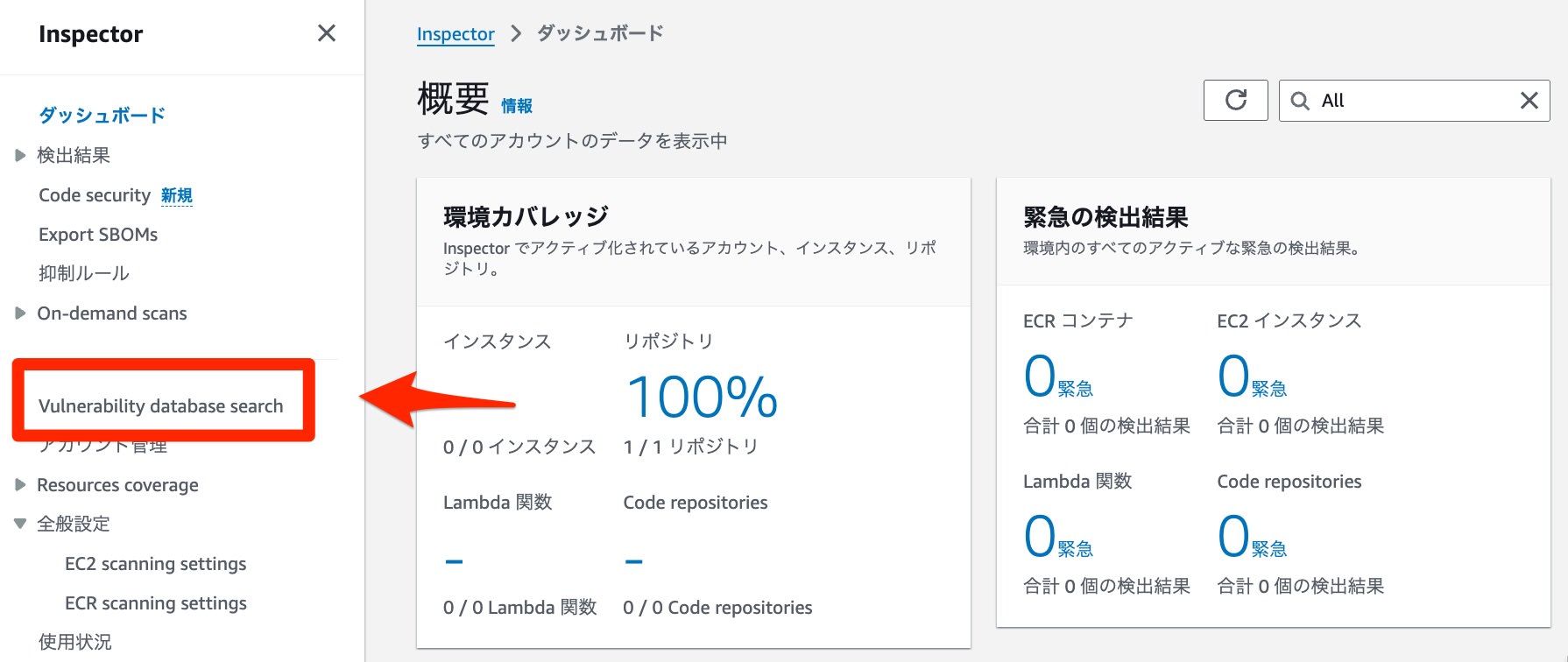Click the Code repositories dash value in coverage card
Viewport: 1568px width, 662px height.
634,561
